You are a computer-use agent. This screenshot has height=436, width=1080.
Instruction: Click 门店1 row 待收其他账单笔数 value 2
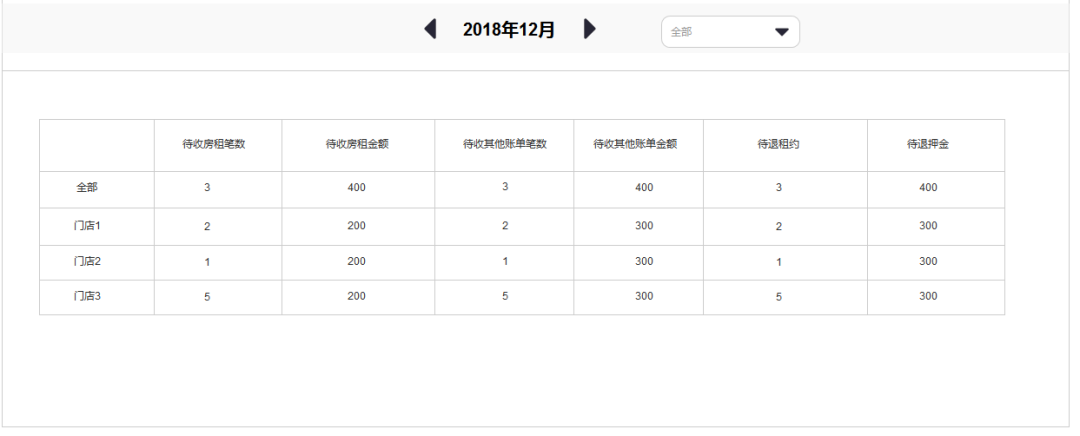[505, 226]
